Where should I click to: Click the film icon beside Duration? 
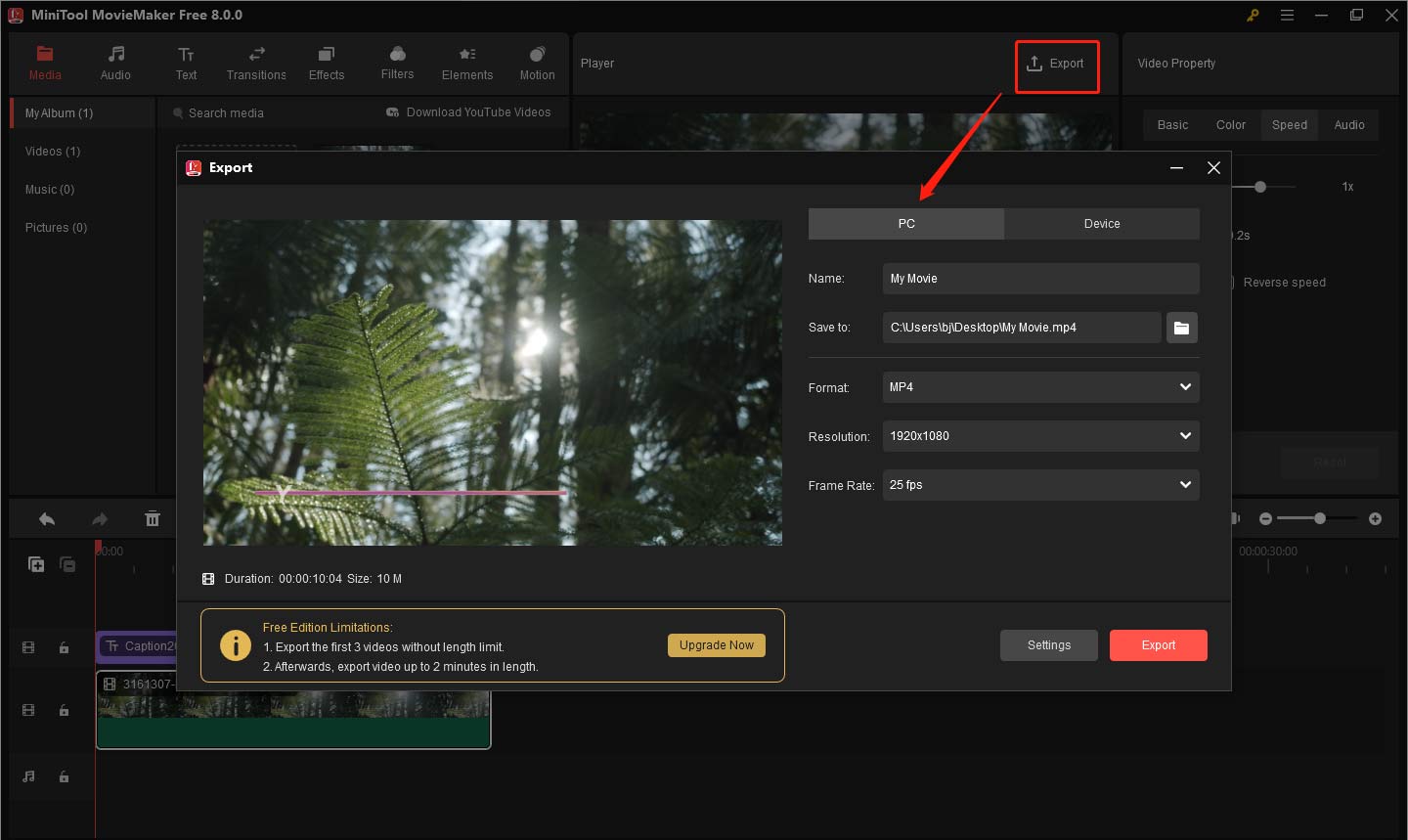(208, 579)
